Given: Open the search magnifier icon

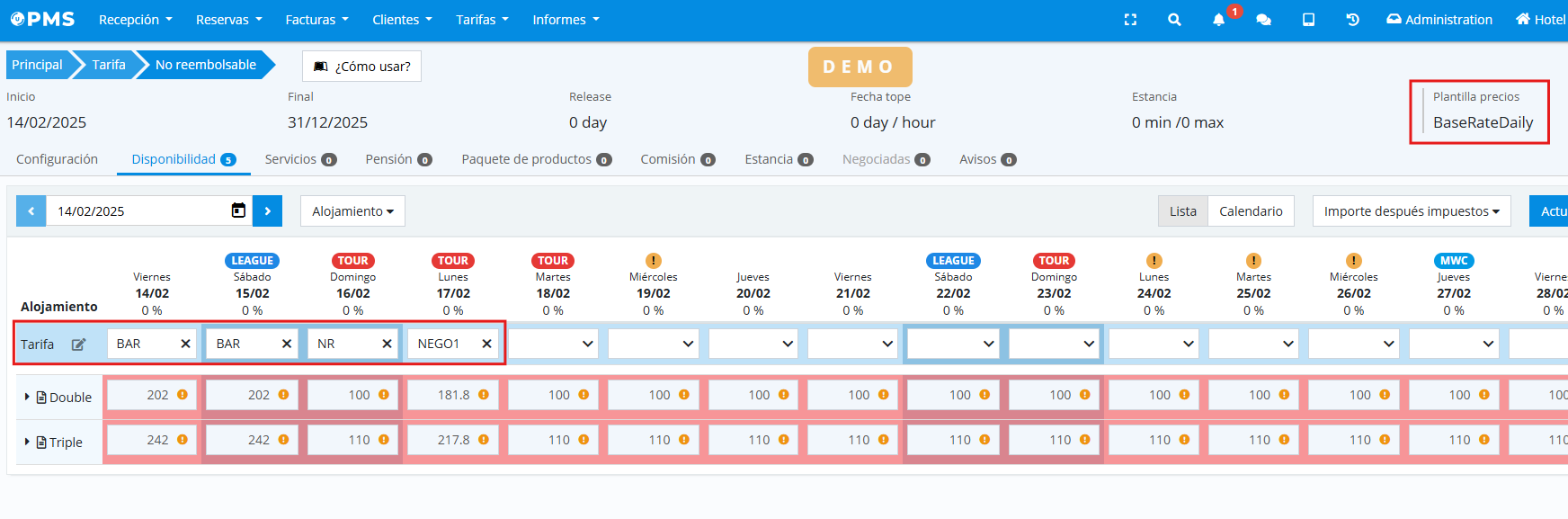Looking at the screenshot, I should [x=1174, y=20].
